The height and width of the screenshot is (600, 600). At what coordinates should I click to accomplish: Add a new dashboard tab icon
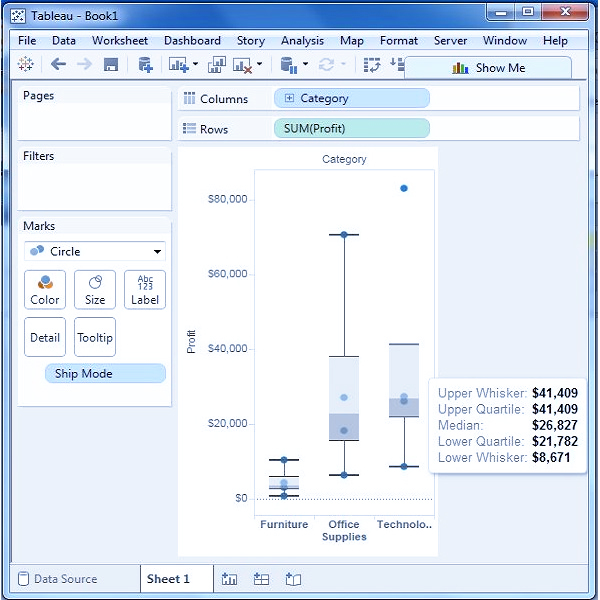coord(261,579)
